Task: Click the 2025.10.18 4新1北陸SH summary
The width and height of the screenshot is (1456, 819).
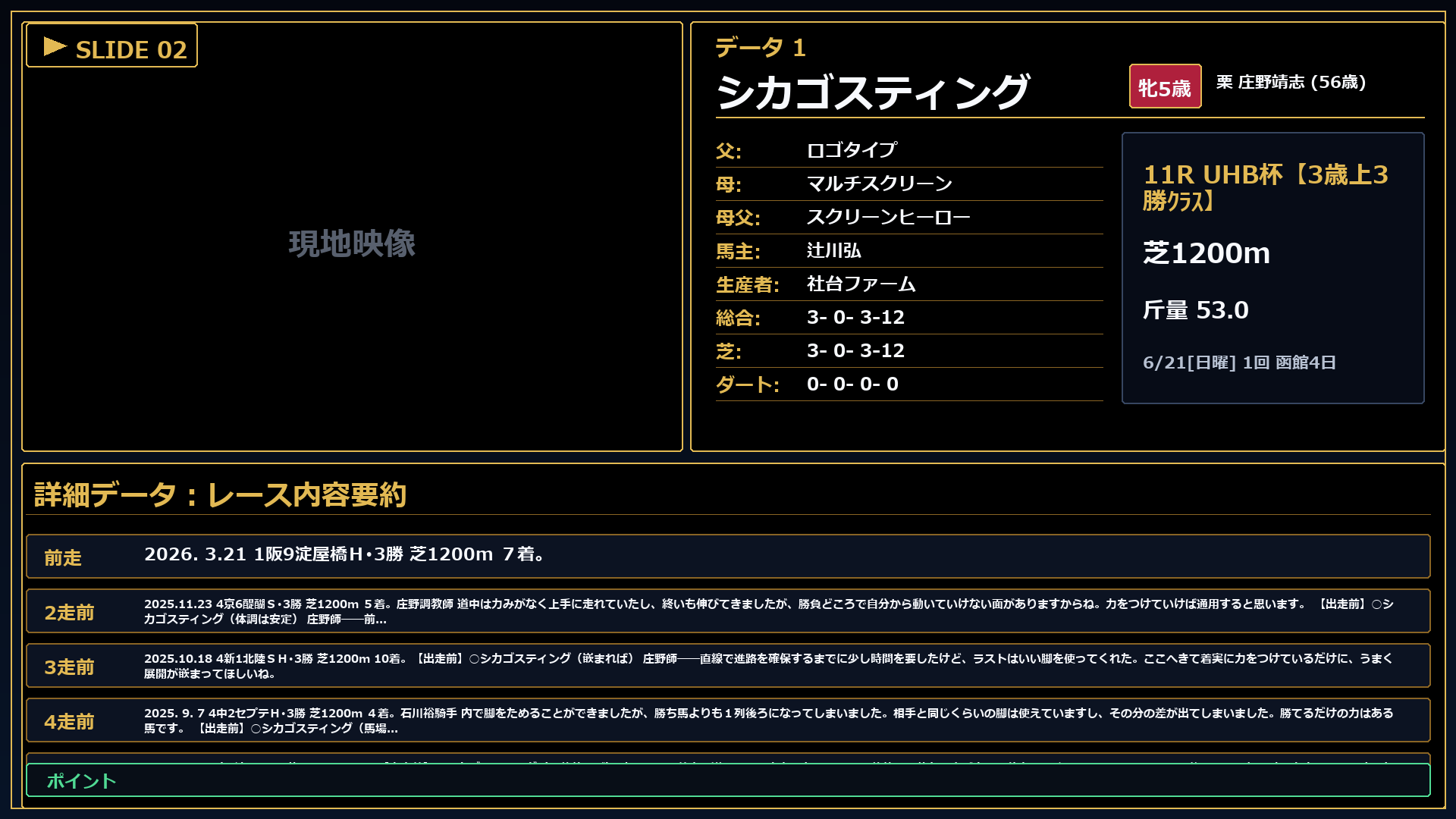Action: click(769, 666)
